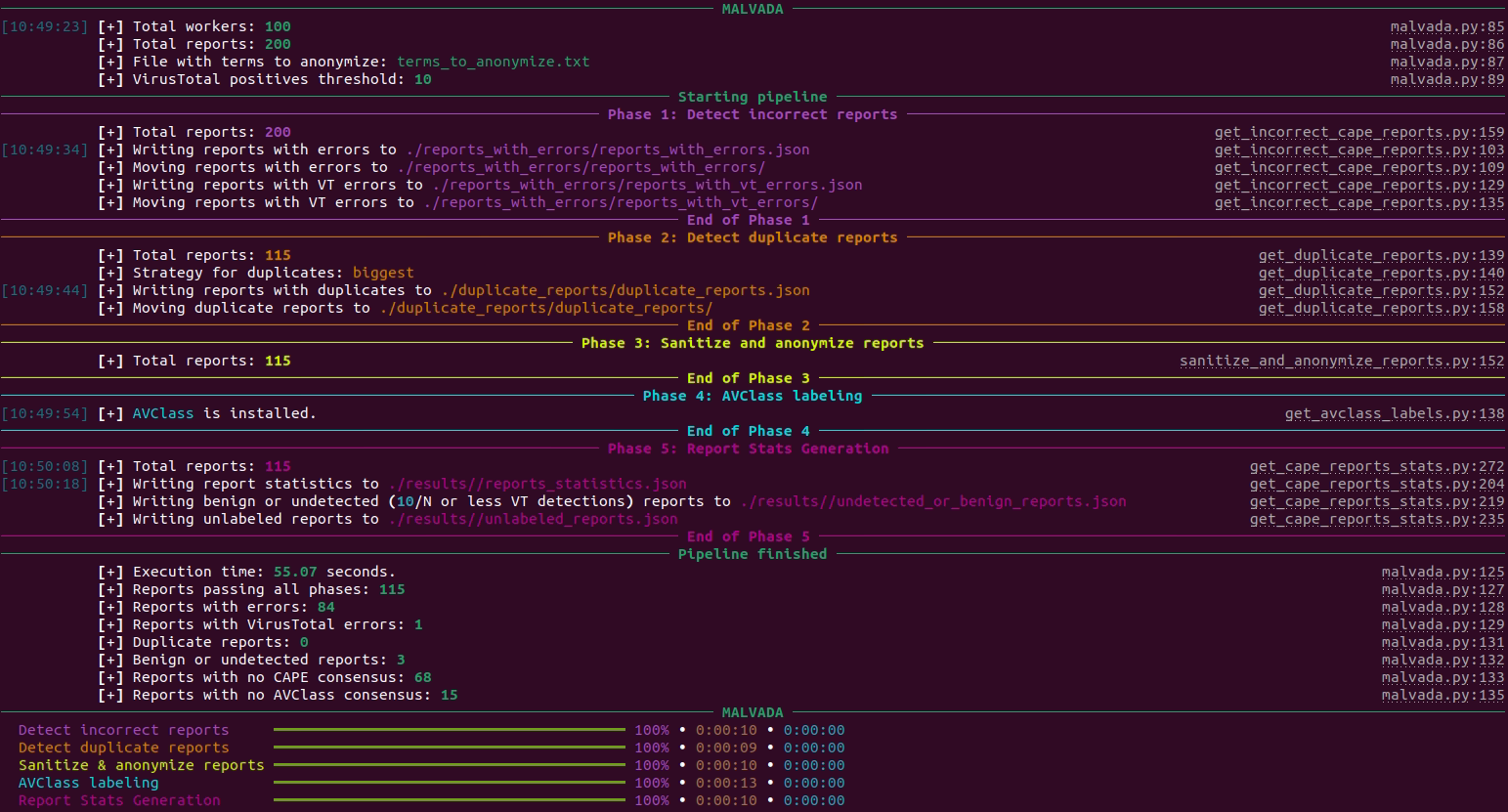The image size is (1508, 812).
Task: Click the Phase 1: Detect incorrect reports header
Action: point(753,114)
